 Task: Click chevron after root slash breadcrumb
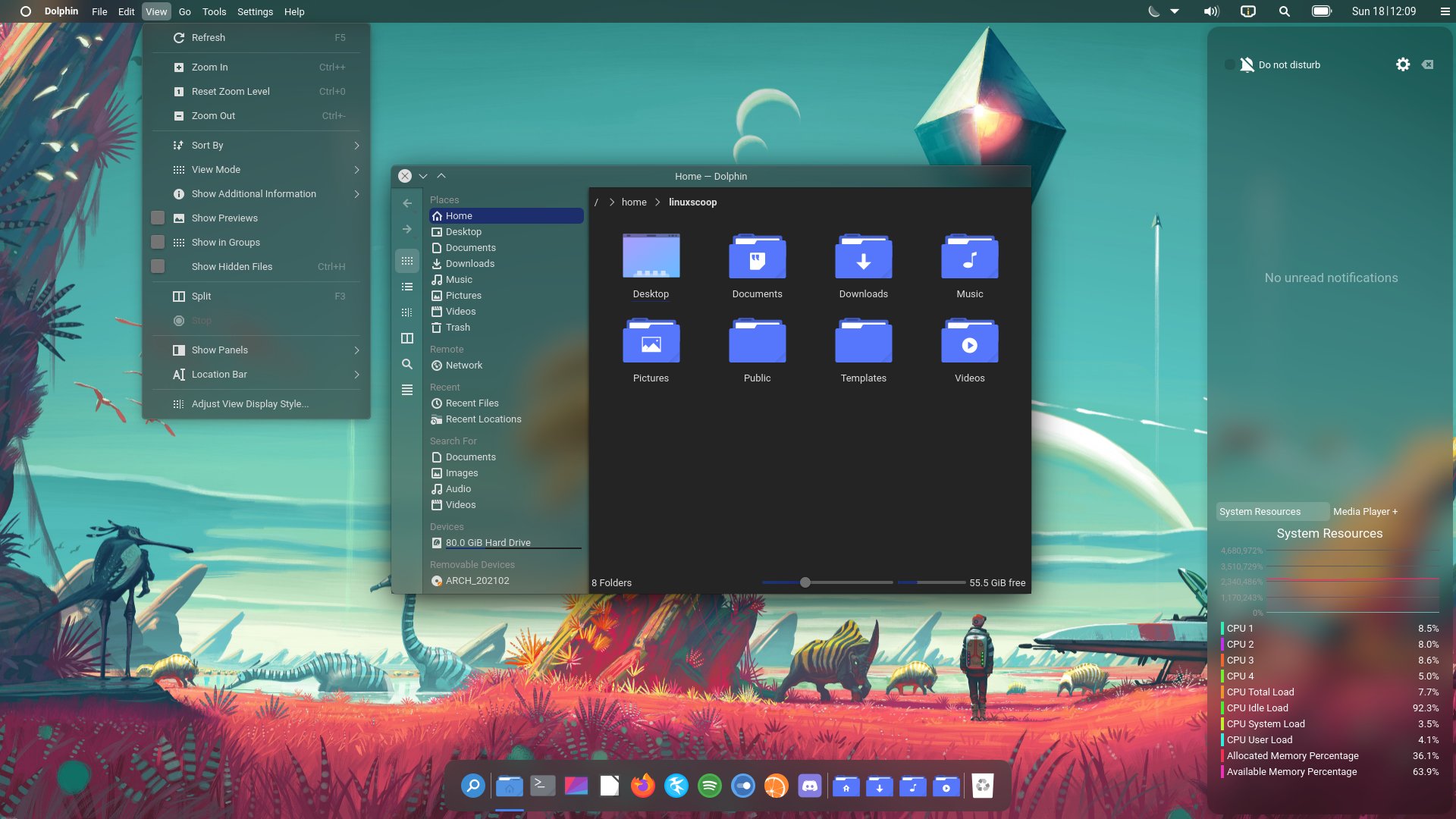pyautogui.click(x=611, y=202)
